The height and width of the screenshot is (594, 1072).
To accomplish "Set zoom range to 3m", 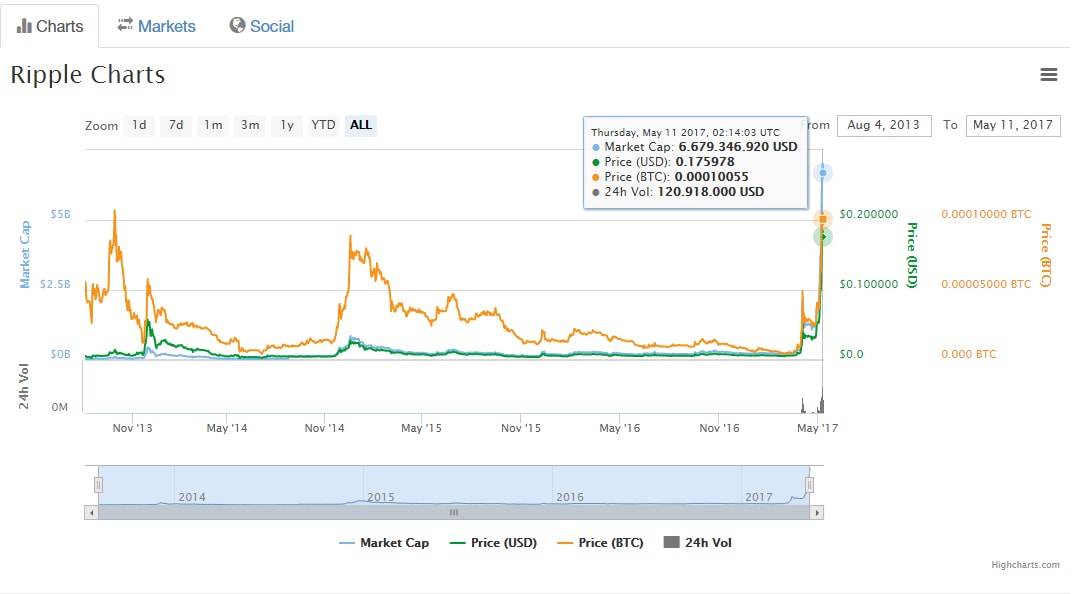I will tap(250, 125).
